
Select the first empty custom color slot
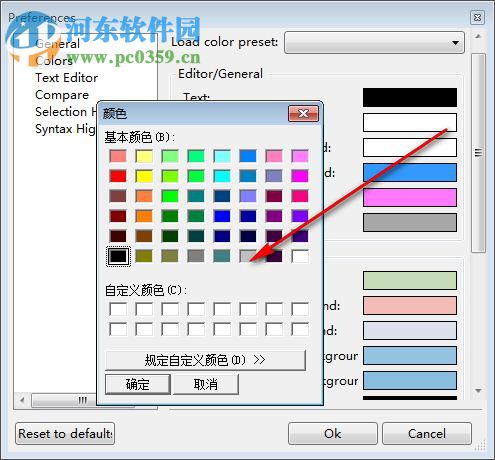[118, 309]
